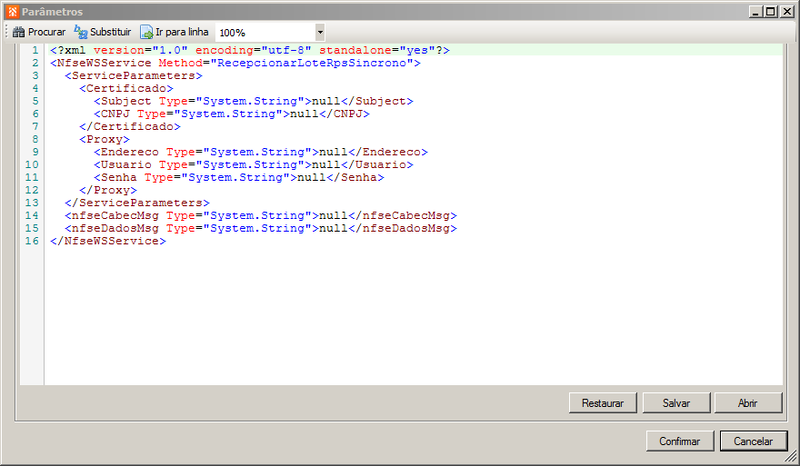Image resolution: width=800 pixels, height=466 pixels.
Task: Click the closing ServiceParameters tag
Action: (x=137, y=203)
